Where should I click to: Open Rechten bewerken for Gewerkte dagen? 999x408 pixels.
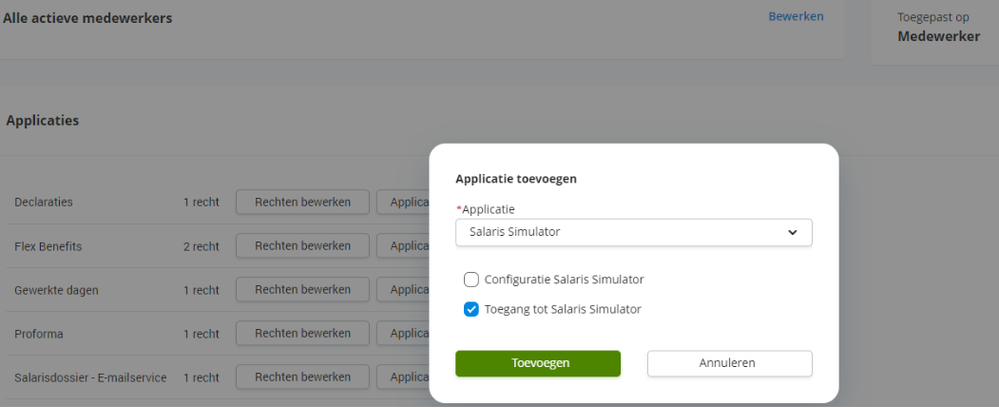pyautogui.click(x=302, y=290)
